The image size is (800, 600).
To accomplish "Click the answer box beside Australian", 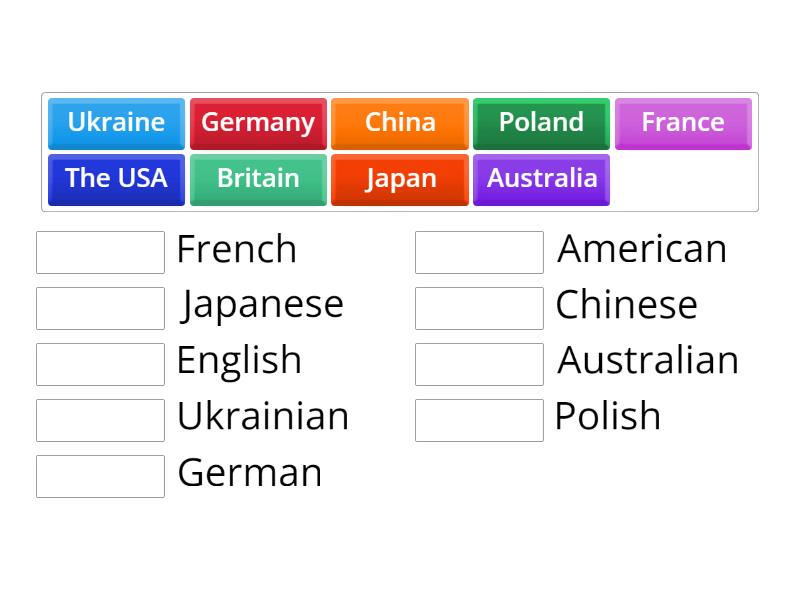I will pos(479,363).
